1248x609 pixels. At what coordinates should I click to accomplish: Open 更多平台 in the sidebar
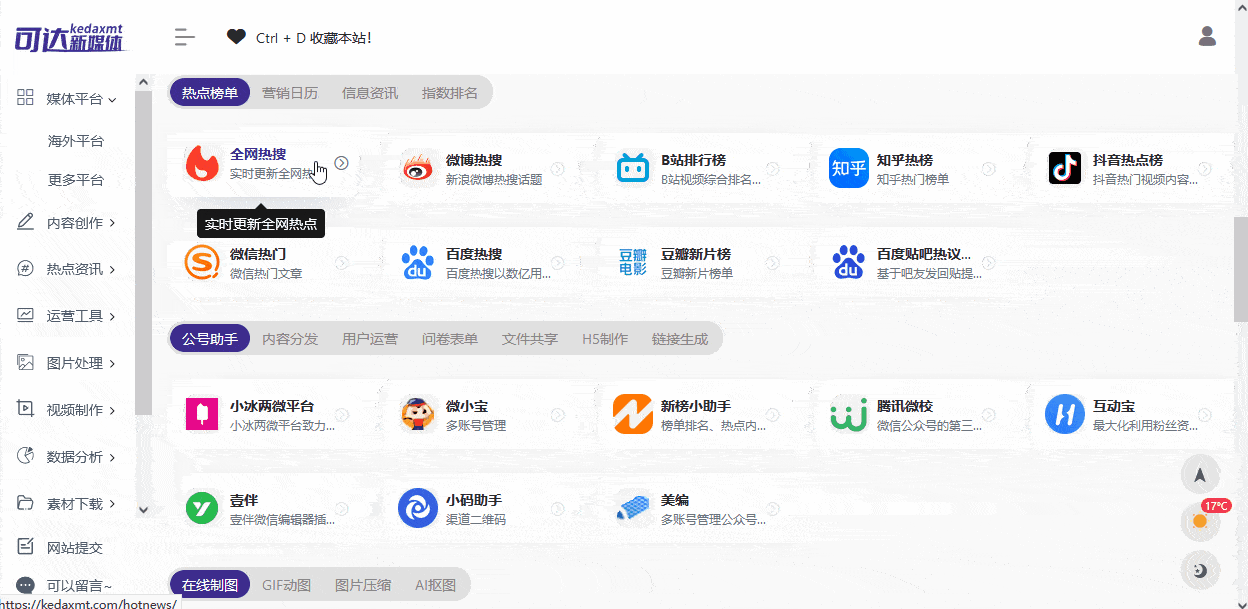click(76, 180)
